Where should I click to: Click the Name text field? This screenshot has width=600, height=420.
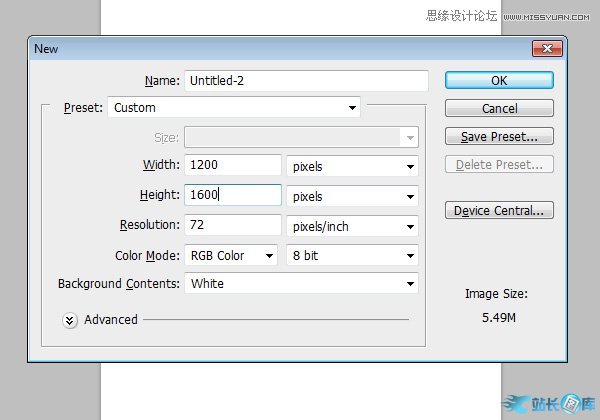tap(306, 80)
